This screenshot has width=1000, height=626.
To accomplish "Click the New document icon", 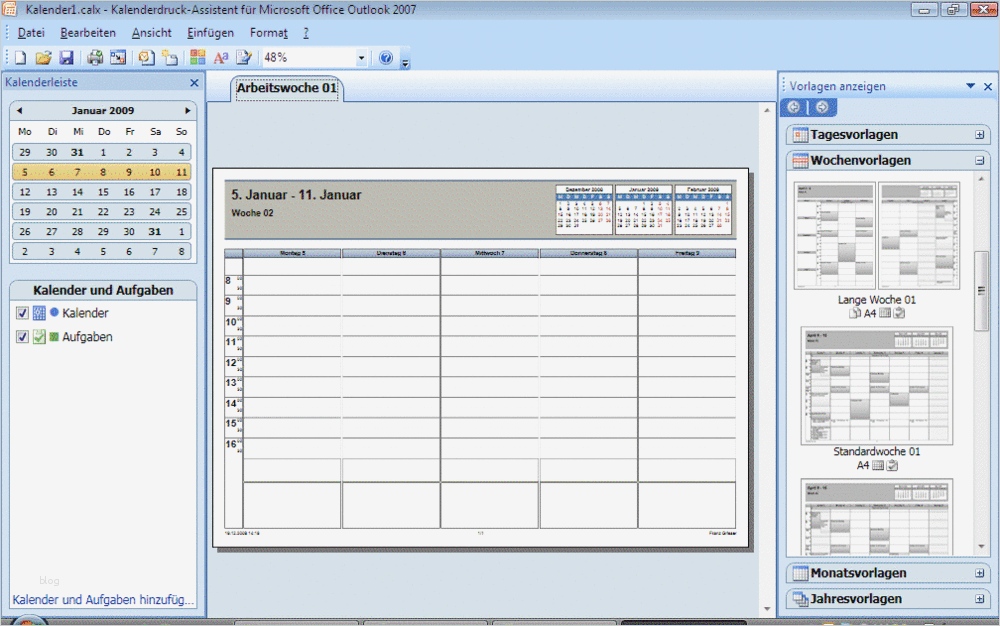I will click(21, 57).
